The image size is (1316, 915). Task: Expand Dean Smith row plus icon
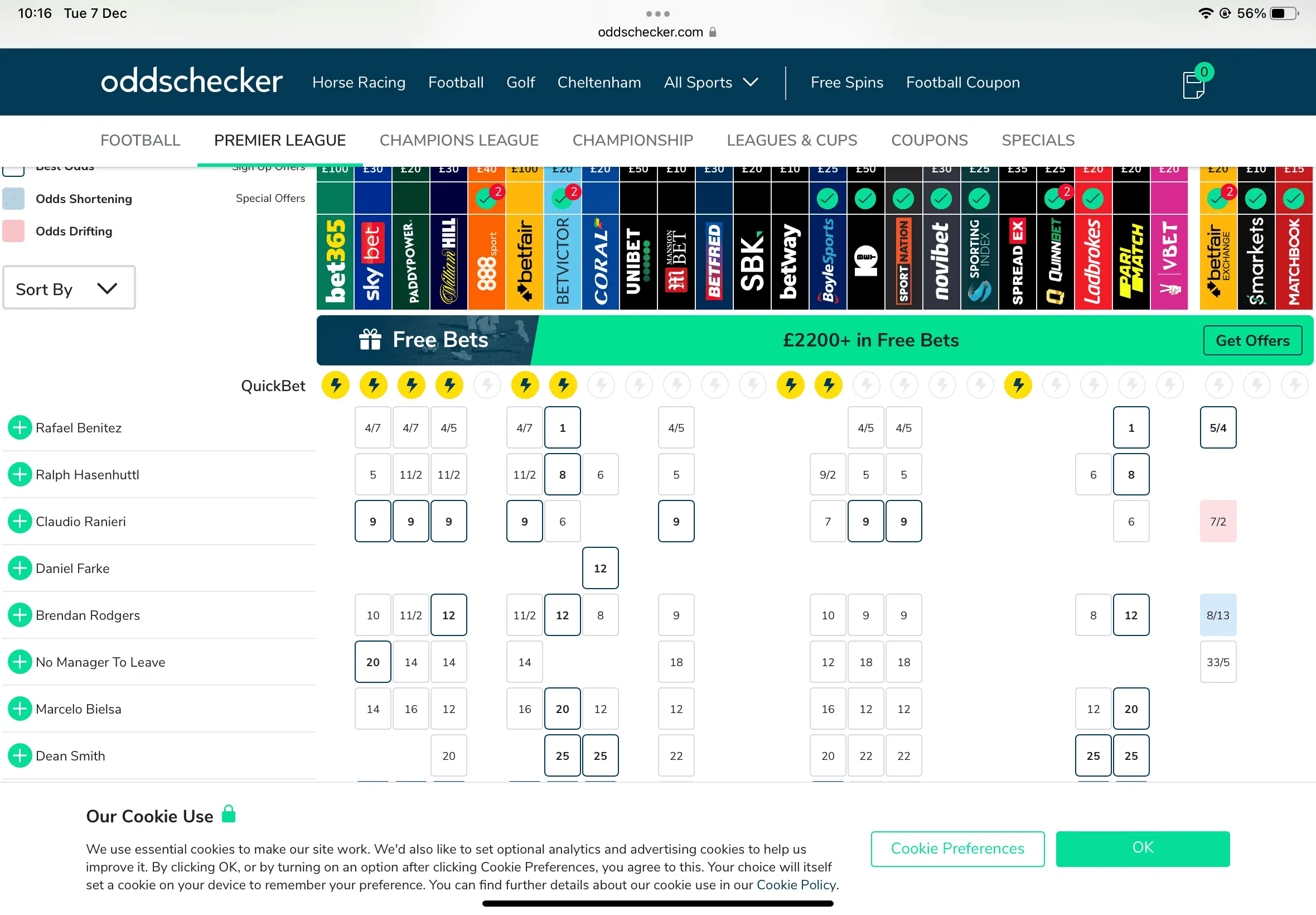(20, 755)
